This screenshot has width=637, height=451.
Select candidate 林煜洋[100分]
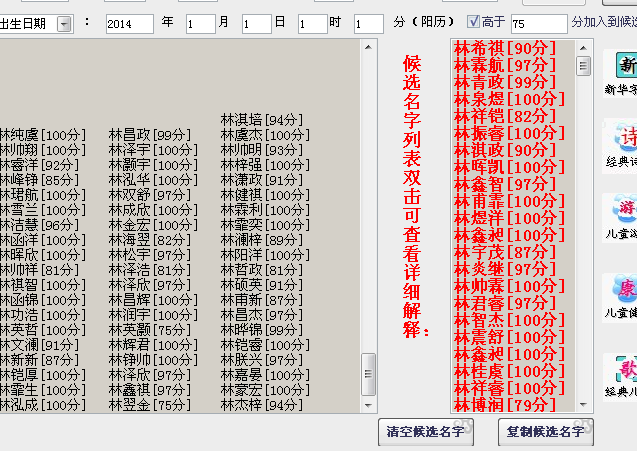pyautogui.click(x=509, y=219)
